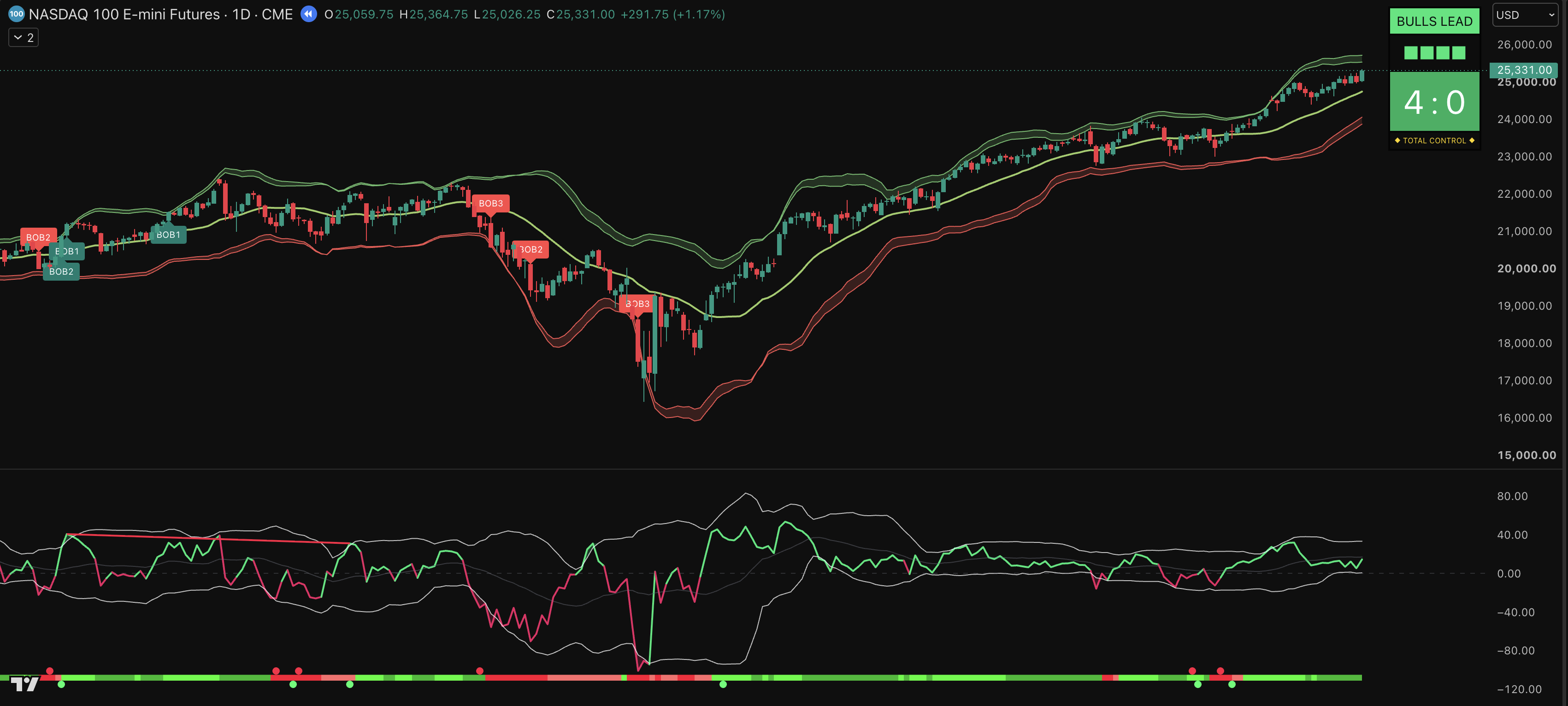Click the 20,000.00 price axis label
The width and height of the screenshot is (1568, 706).
click(x=1526, y=268)
